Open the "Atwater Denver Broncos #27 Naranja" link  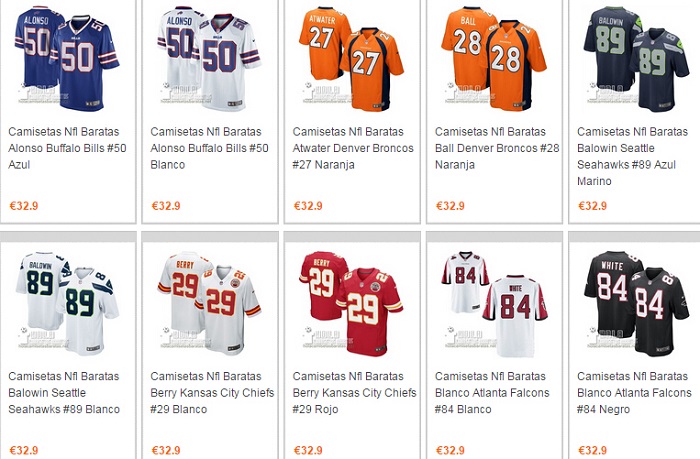tap(351, 148)
